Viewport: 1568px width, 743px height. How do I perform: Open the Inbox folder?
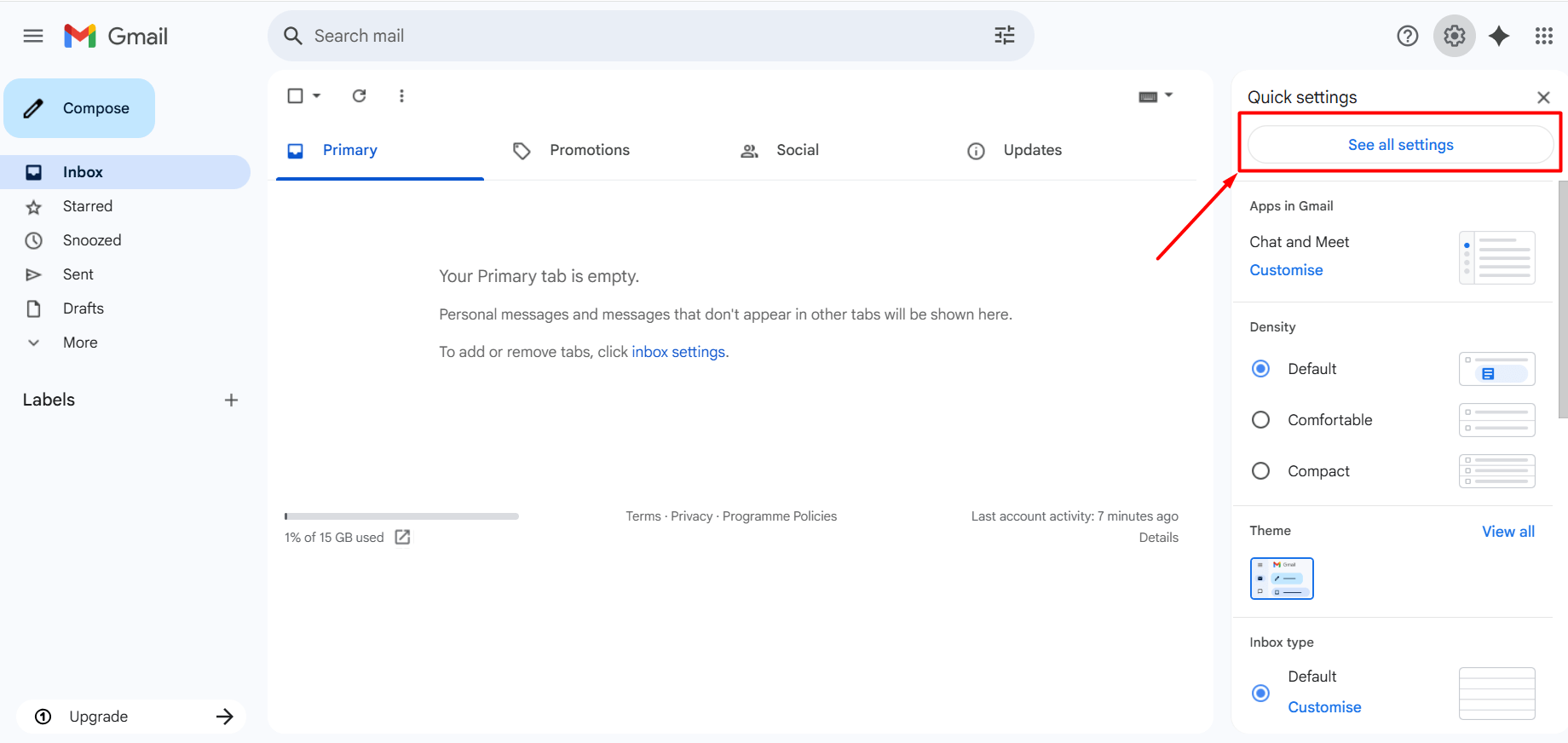click(x=125, y=172)
